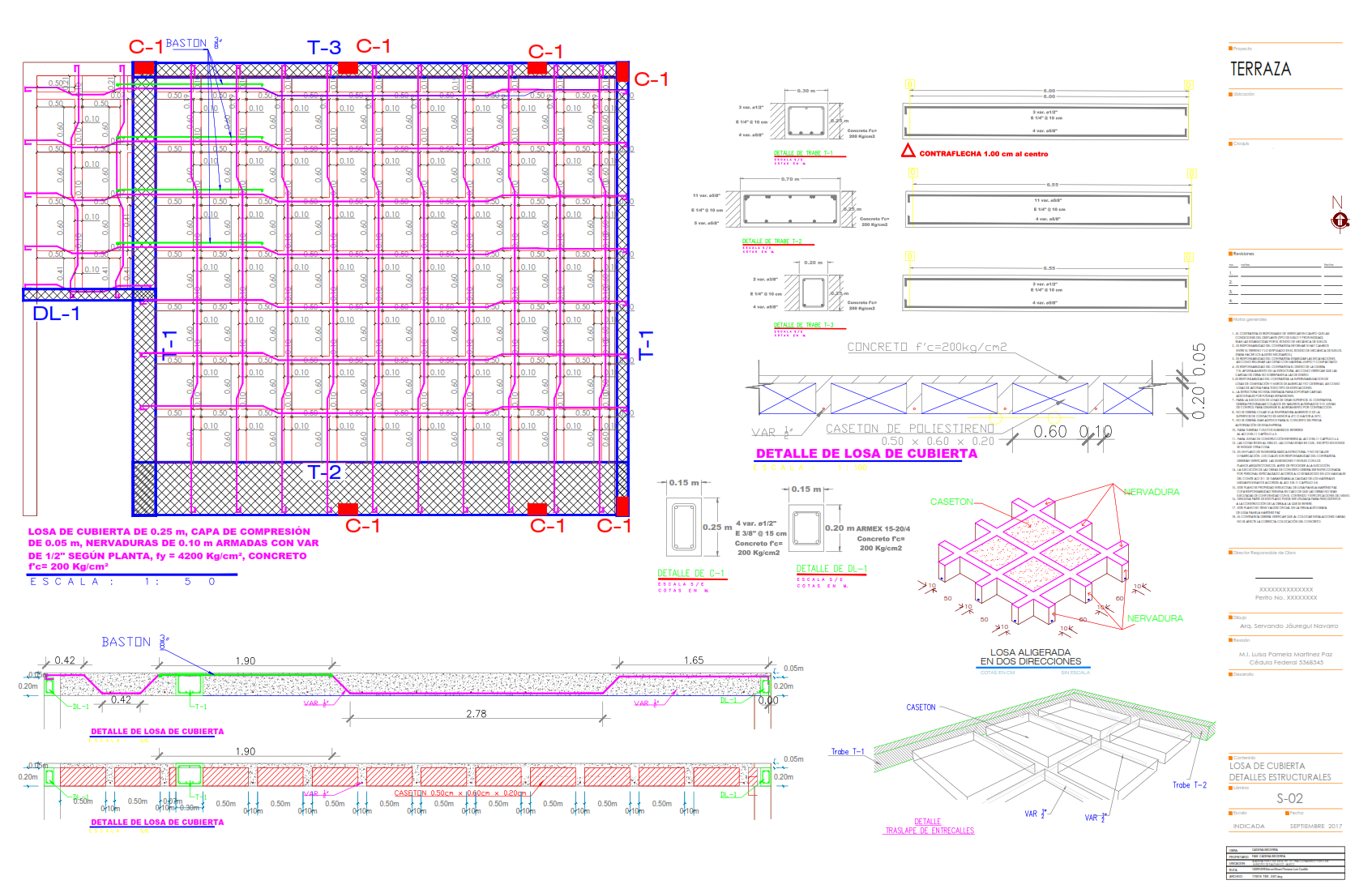Image resolution: width=1372 pixels, height=893 pixels.
Task: Click the T-3 beam label above plan
Action: 324,48
